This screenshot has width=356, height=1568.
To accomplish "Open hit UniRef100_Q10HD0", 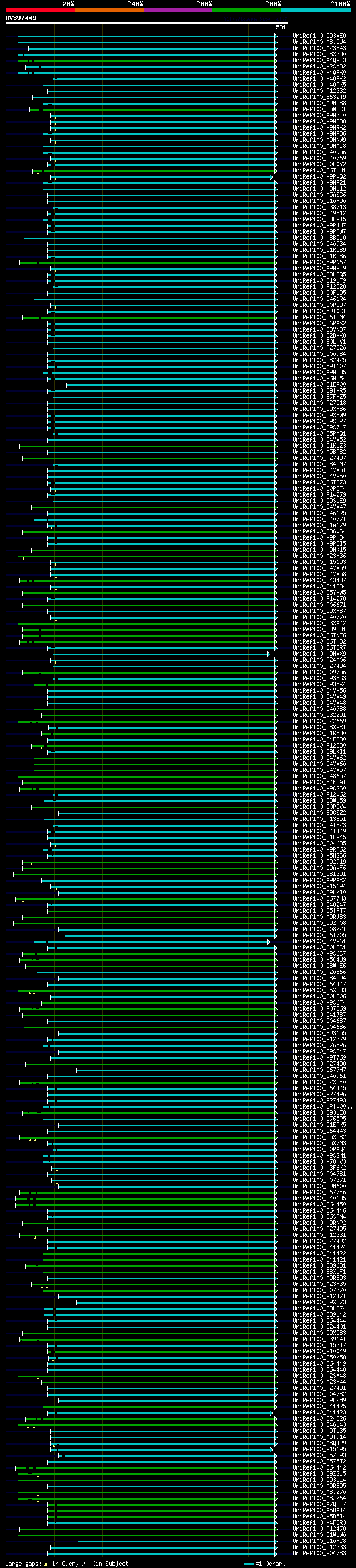I will (x=319, y=201).
